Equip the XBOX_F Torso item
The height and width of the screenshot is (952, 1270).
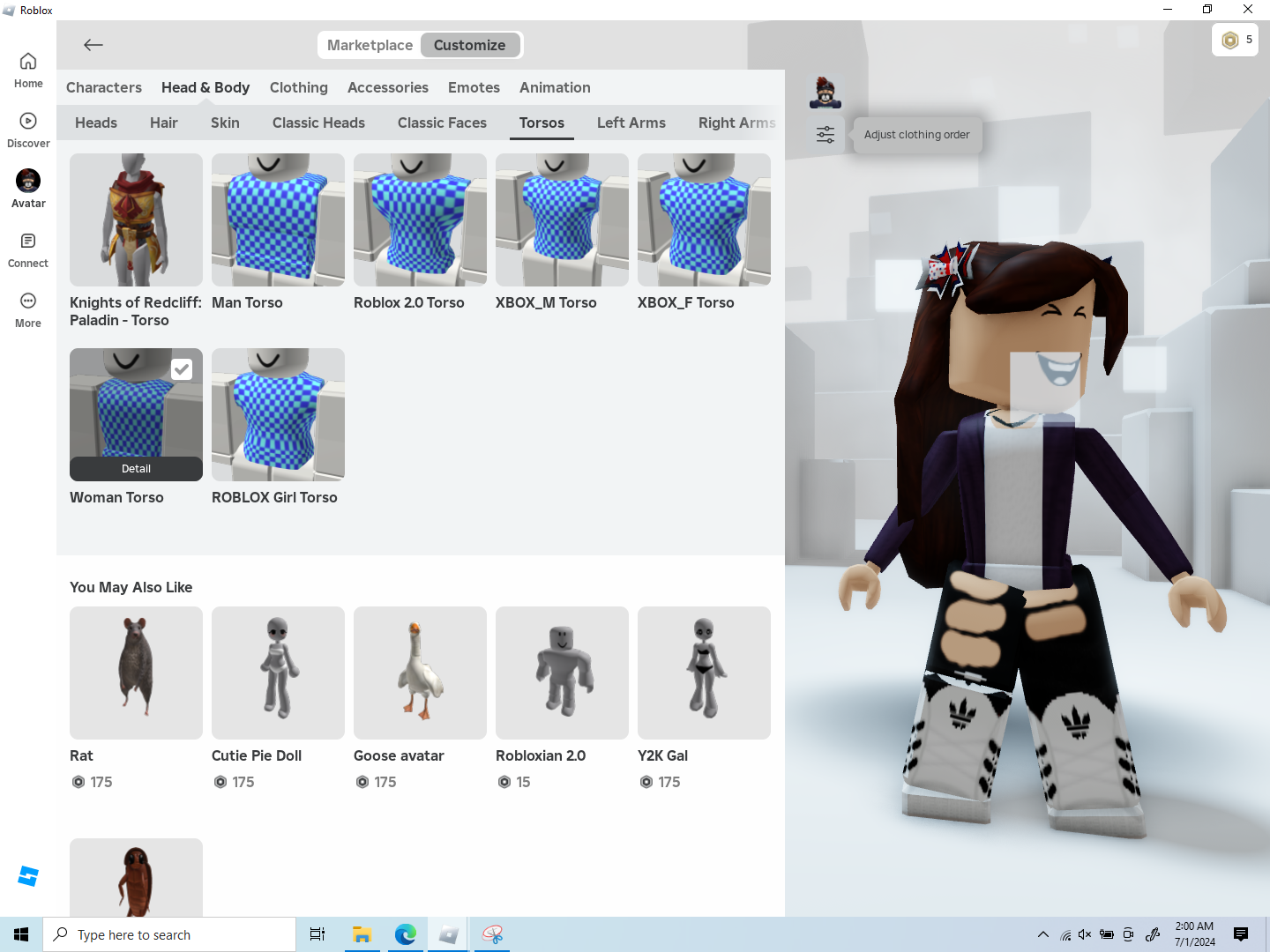pyautogui.click(x=704, y=219)
